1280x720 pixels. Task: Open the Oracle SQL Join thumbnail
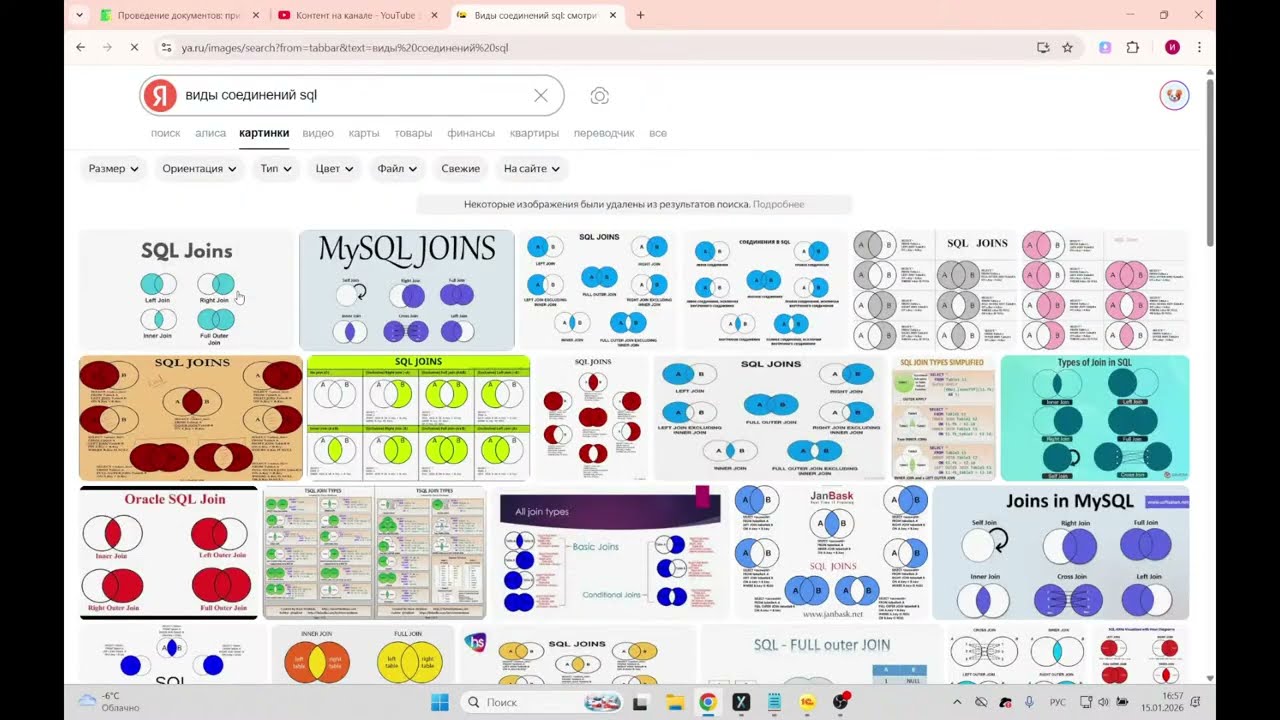(168, 553)
